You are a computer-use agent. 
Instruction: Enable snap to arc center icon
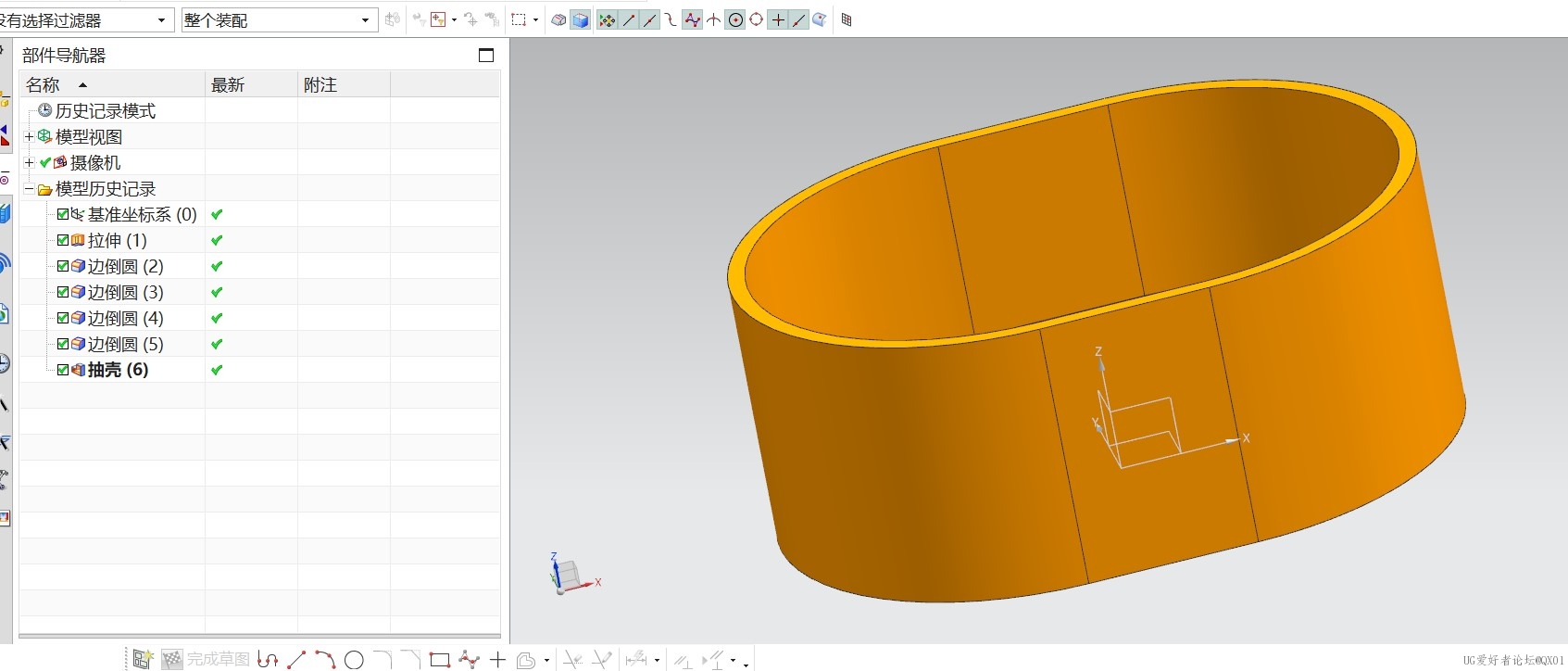click(x=735, y=19)
